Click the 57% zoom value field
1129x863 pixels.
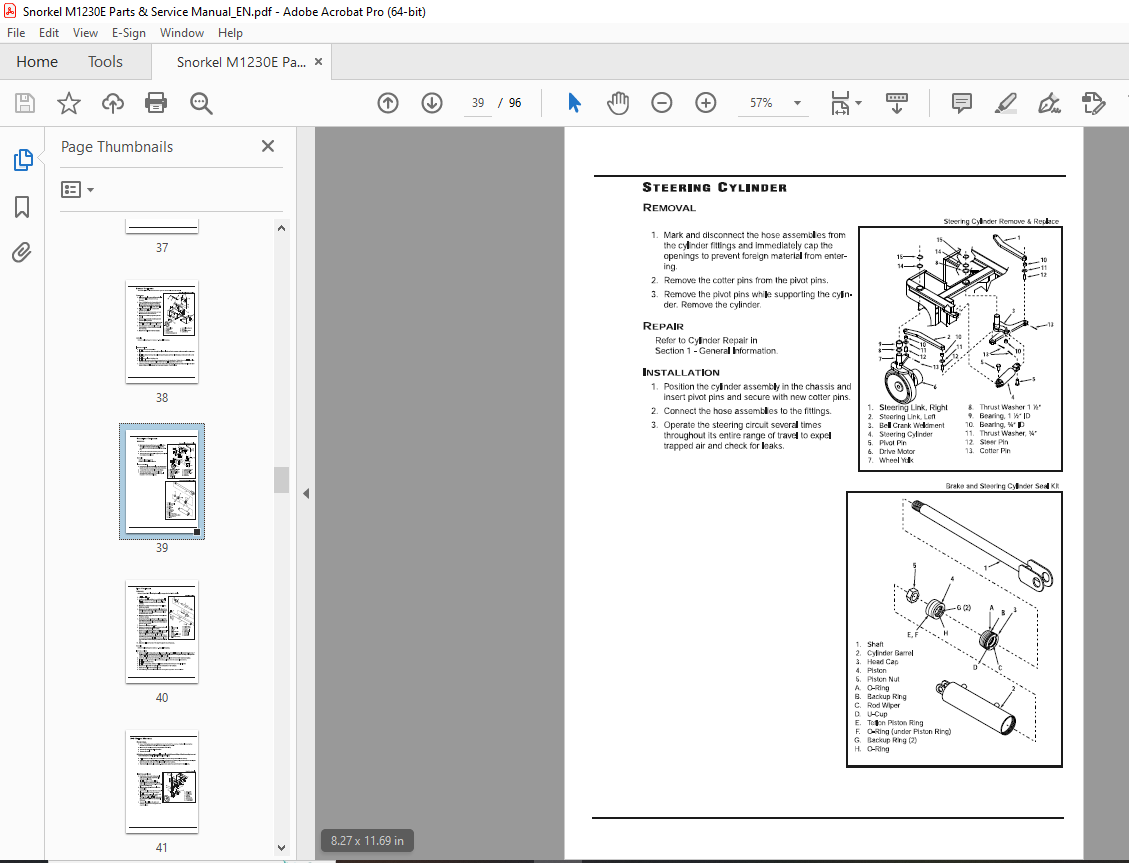tap(761, 103)
